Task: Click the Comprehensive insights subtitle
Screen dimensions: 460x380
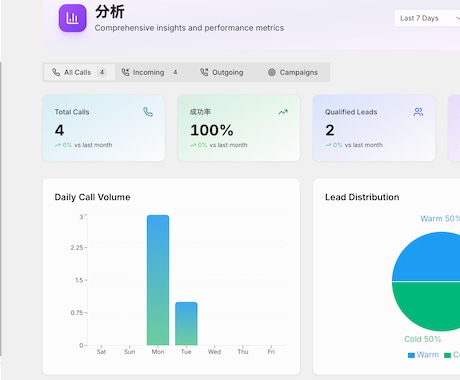Action: (189, 28)
